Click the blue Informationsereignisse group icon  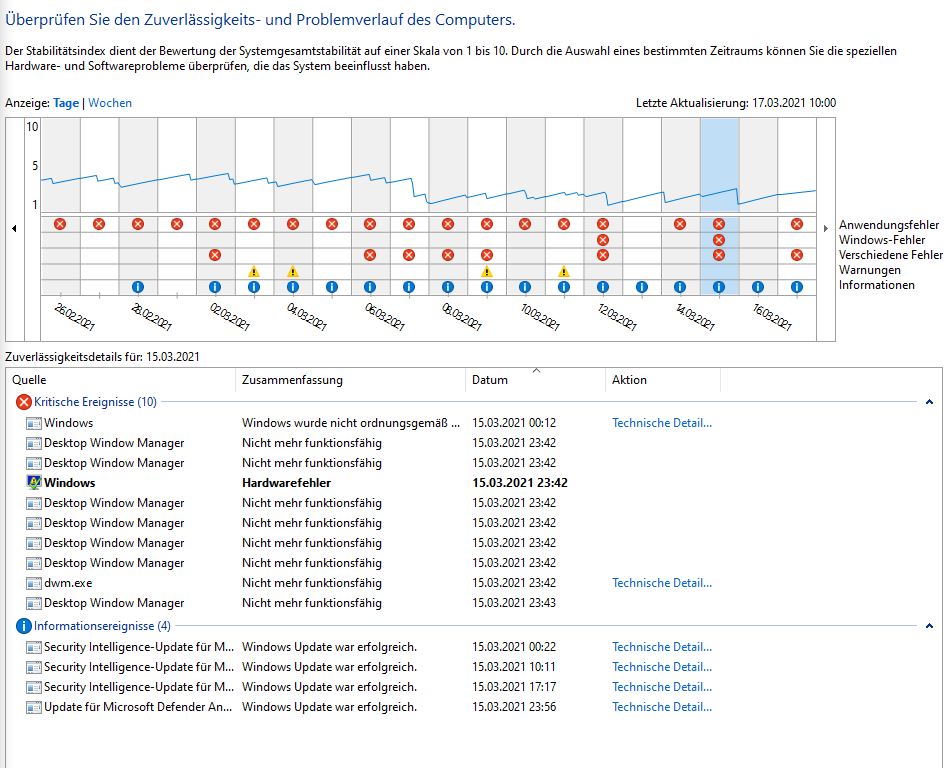click(x=24, y=626)
